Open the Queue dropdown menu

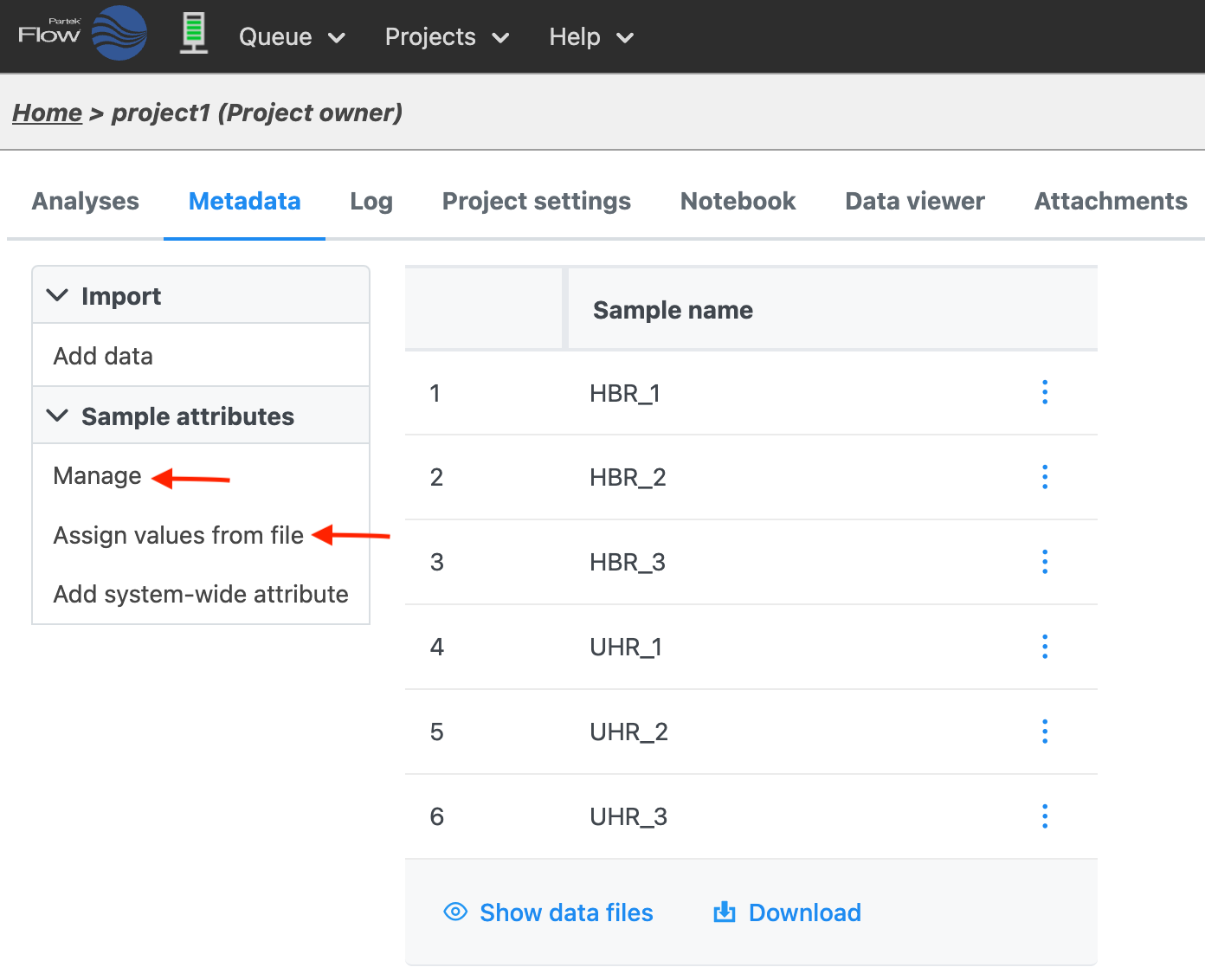[292, 37]
